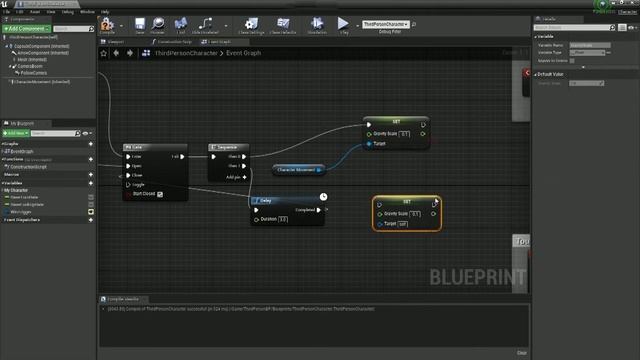The image size is (640, 360).
Task: Click the Simulation toolbar icon
Action: coord(317,23)
